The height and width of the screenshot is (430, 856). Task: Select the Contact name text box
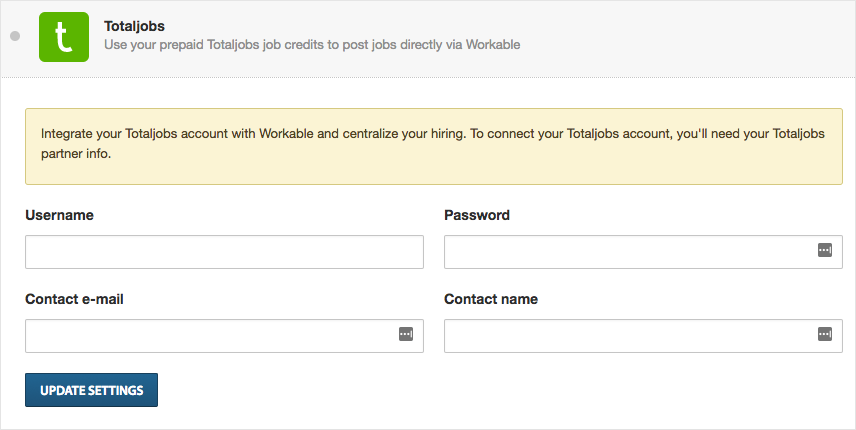[x=643, y=336]
